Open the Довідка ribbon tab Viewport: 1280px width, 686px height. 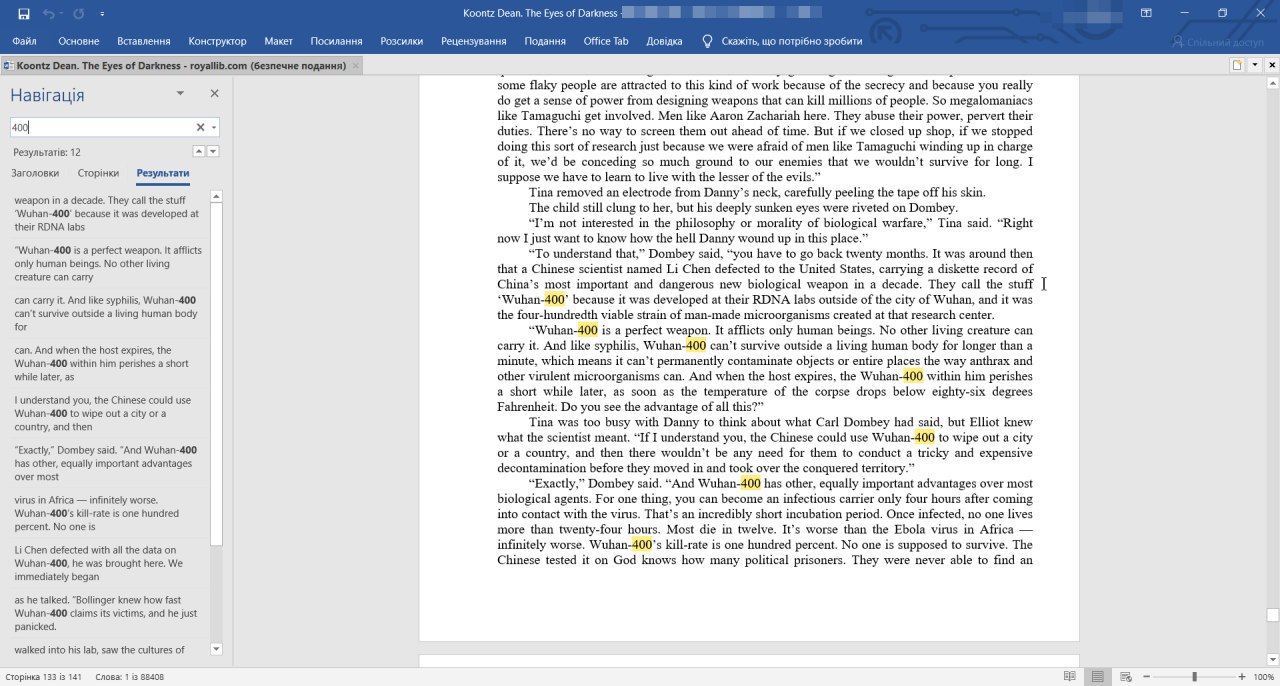point(664,41)
